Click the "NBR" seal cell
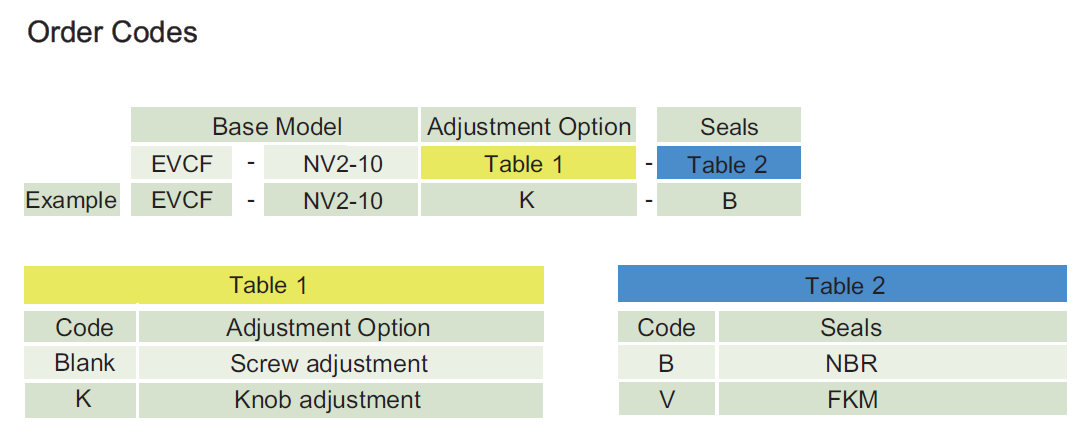The width and height of the screenshot is (1088, 438). click(851, 364)
